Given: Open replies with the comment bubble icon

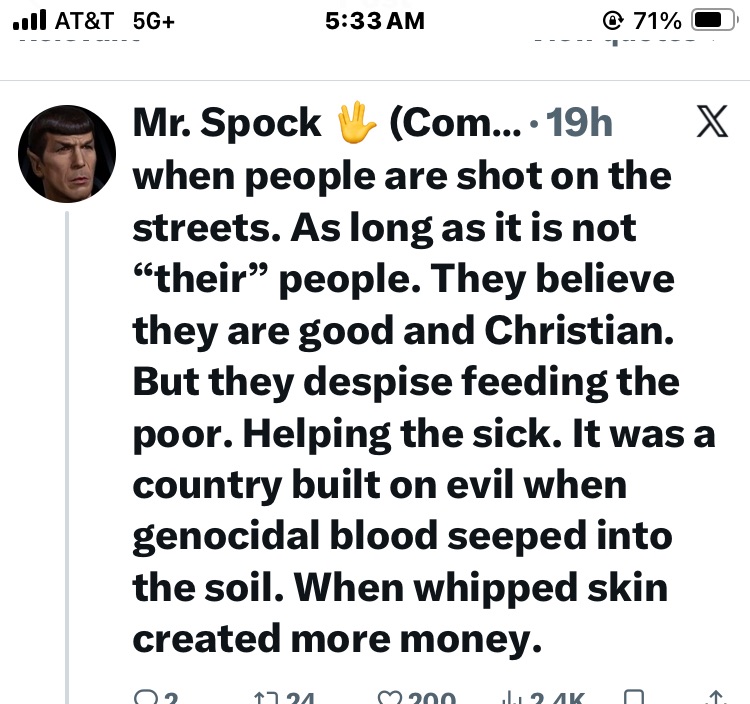Looking at the screenshot, I should pos(144,697).
